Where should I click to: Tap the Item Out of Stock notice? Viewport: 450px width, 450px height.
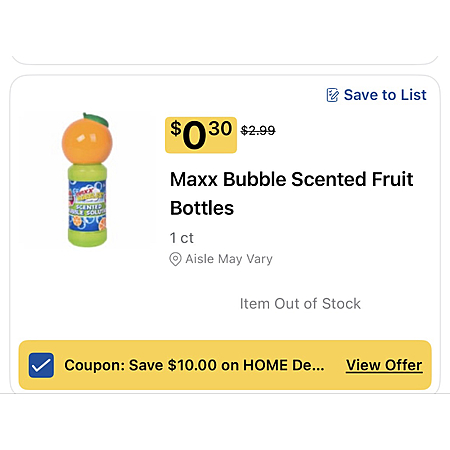(x=300, y=304)
